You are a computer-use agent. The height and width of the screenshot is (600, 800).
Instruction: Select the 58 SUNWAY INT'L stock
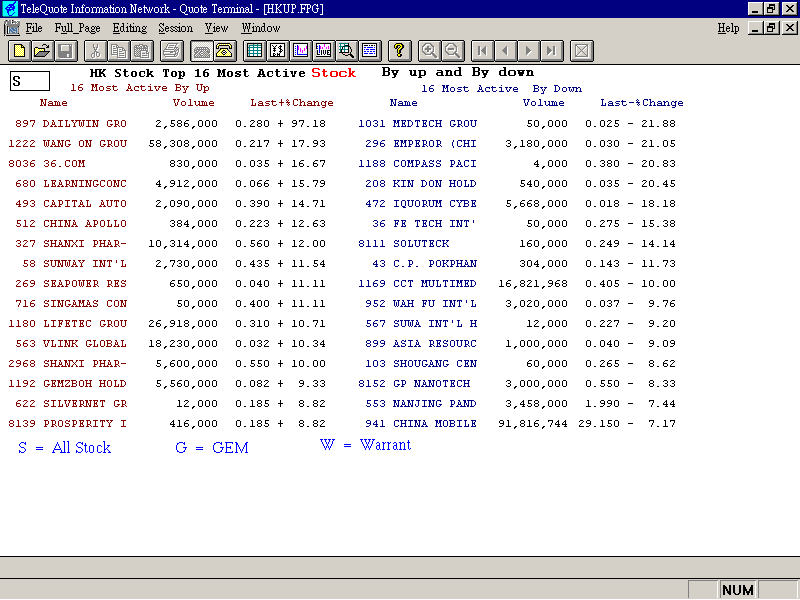point(174,263)
